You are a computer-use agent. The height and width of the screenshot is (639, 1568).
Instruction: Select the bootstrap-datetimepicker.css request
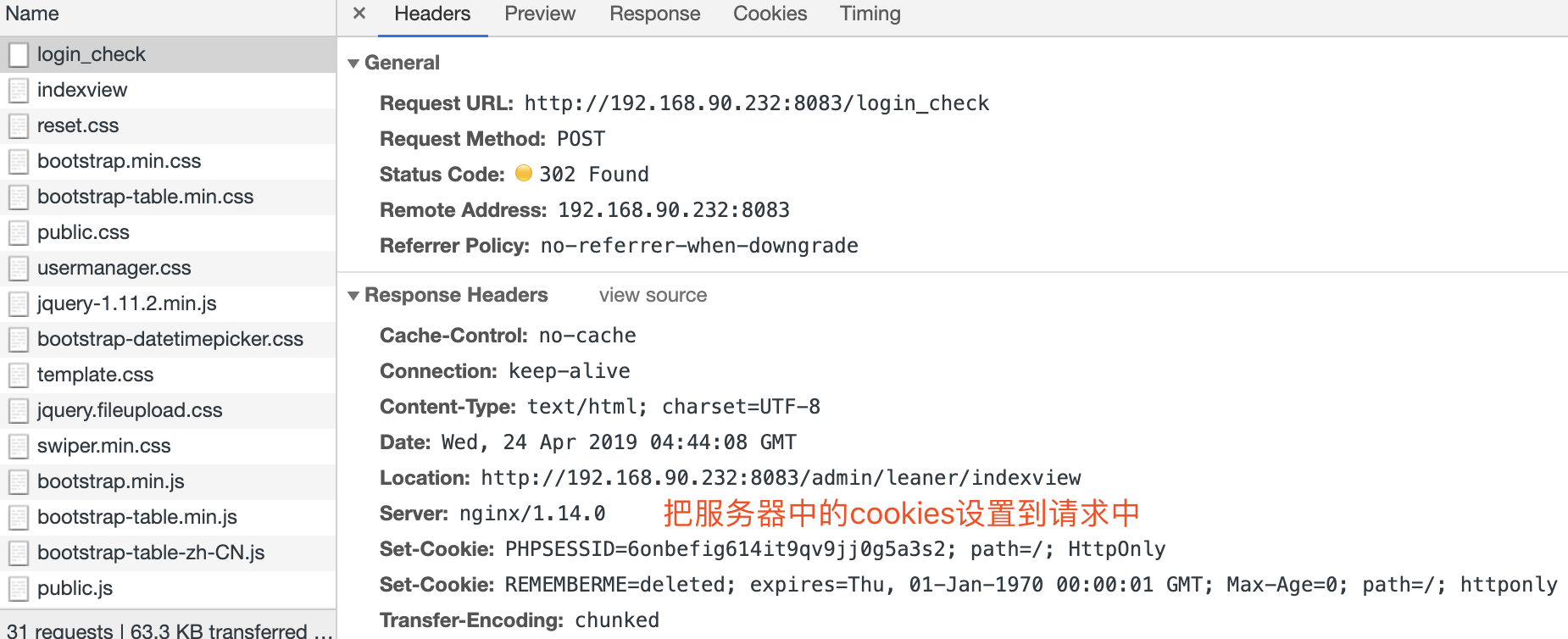coord(170,340)
